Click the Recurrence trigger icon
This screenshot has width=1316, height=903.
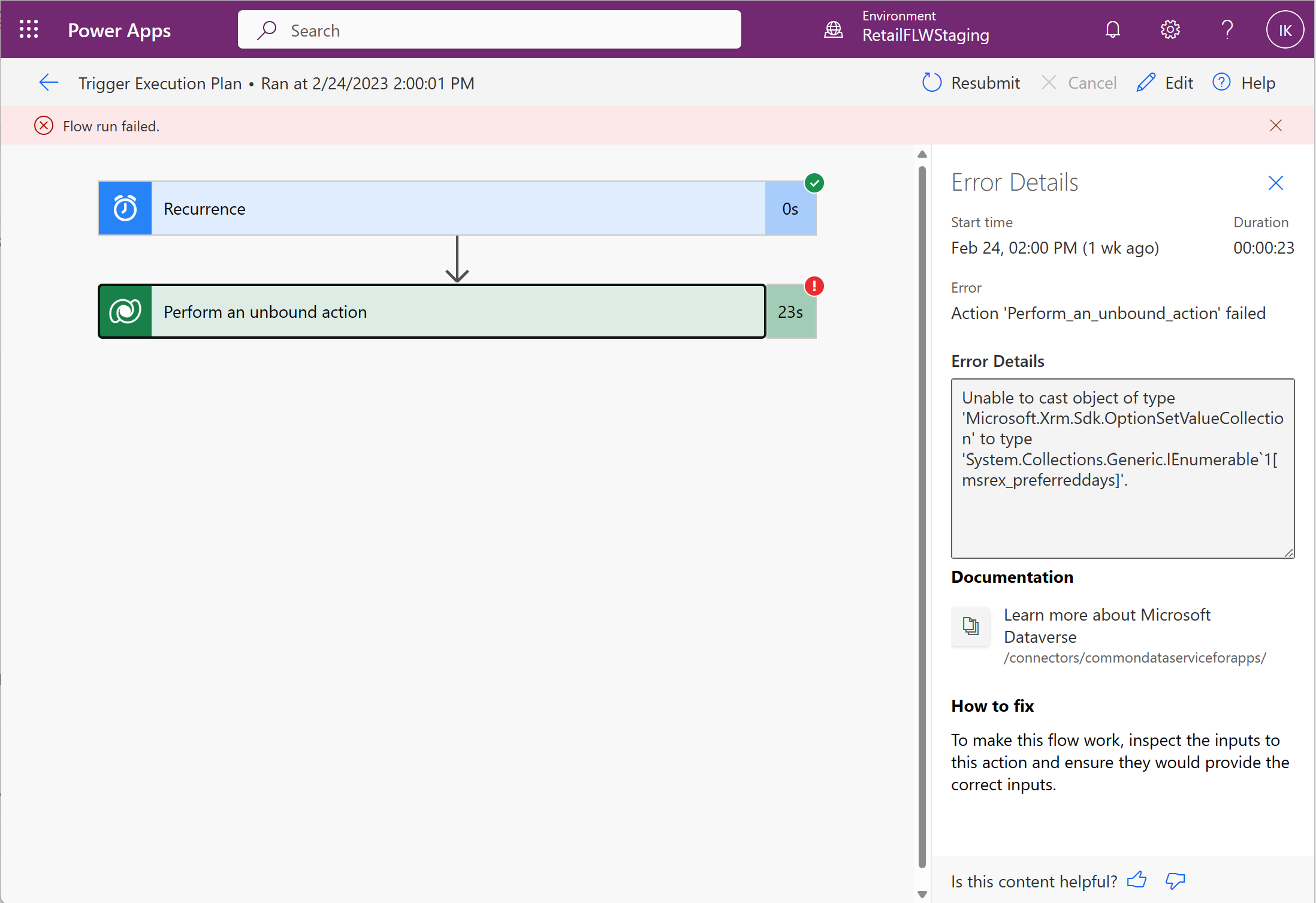[x=125, y=208]
